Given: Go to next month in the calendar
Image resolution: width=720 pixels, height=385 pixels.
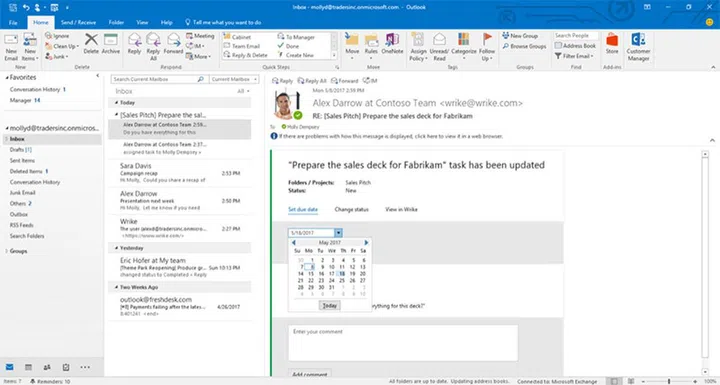Looking at the screenshot, I should (x=366, y=243).
